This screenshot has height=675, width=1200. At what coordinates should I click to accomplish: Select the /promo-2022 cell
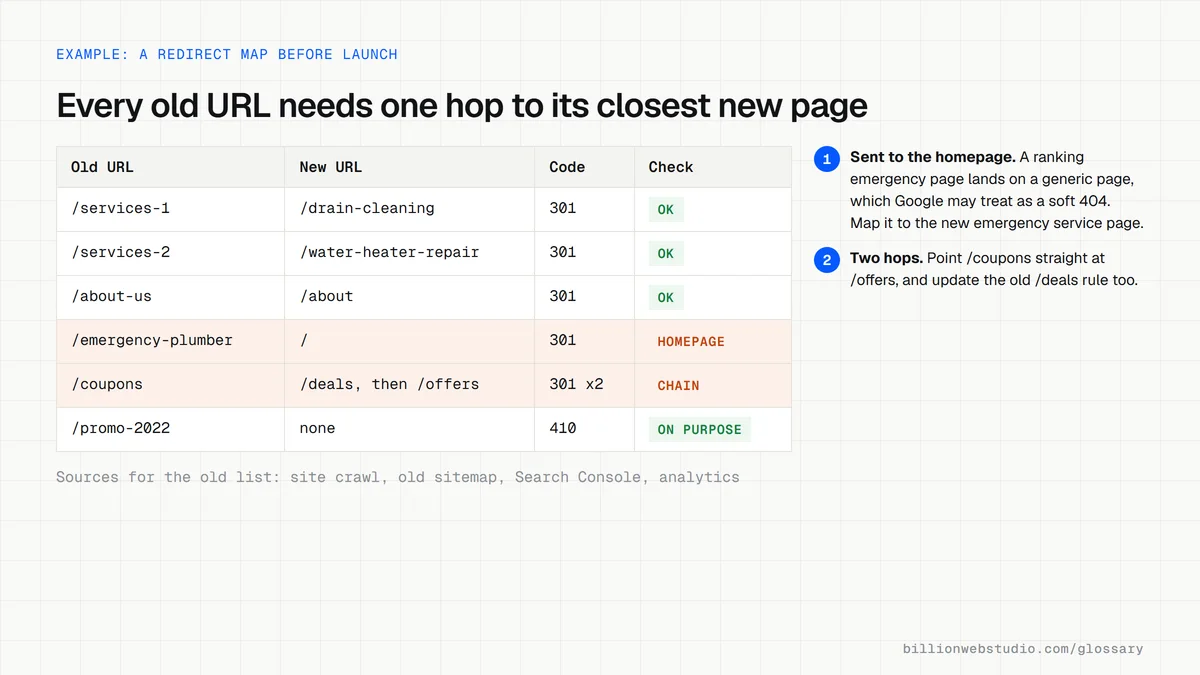tap(170, 429)
